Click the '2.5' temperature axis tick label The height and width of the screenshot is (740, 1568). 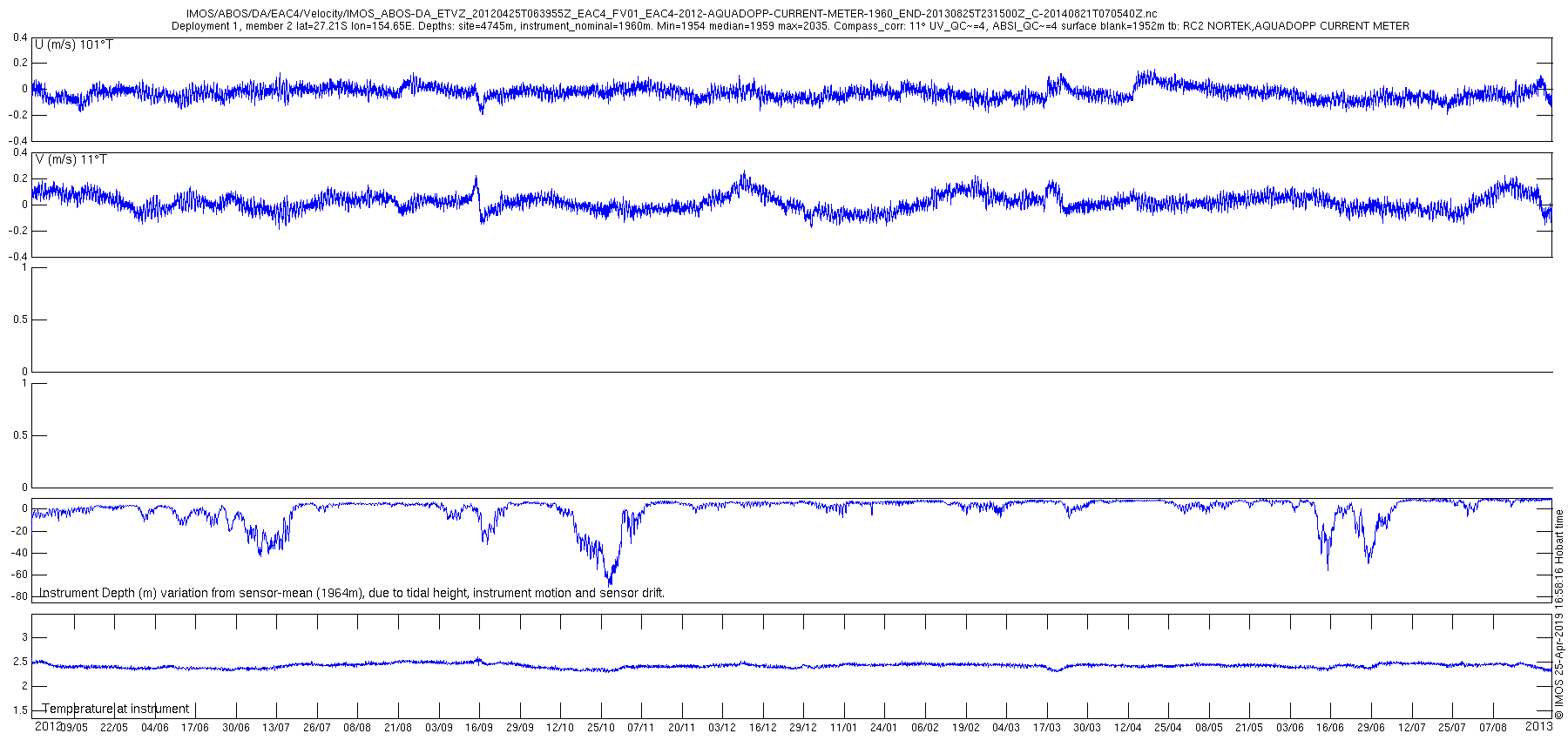[x=21, y=663]
